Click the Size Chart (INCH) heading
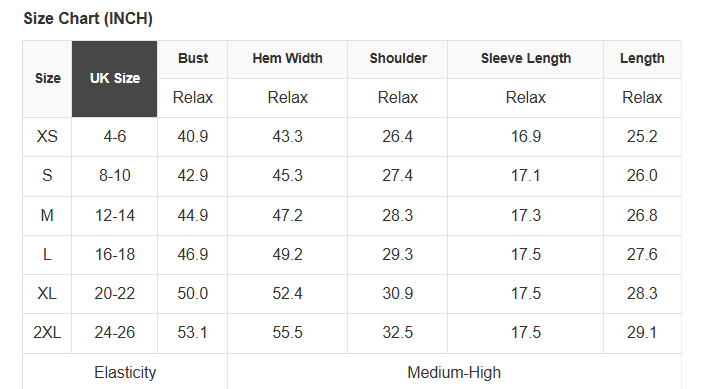 point(88,18)
